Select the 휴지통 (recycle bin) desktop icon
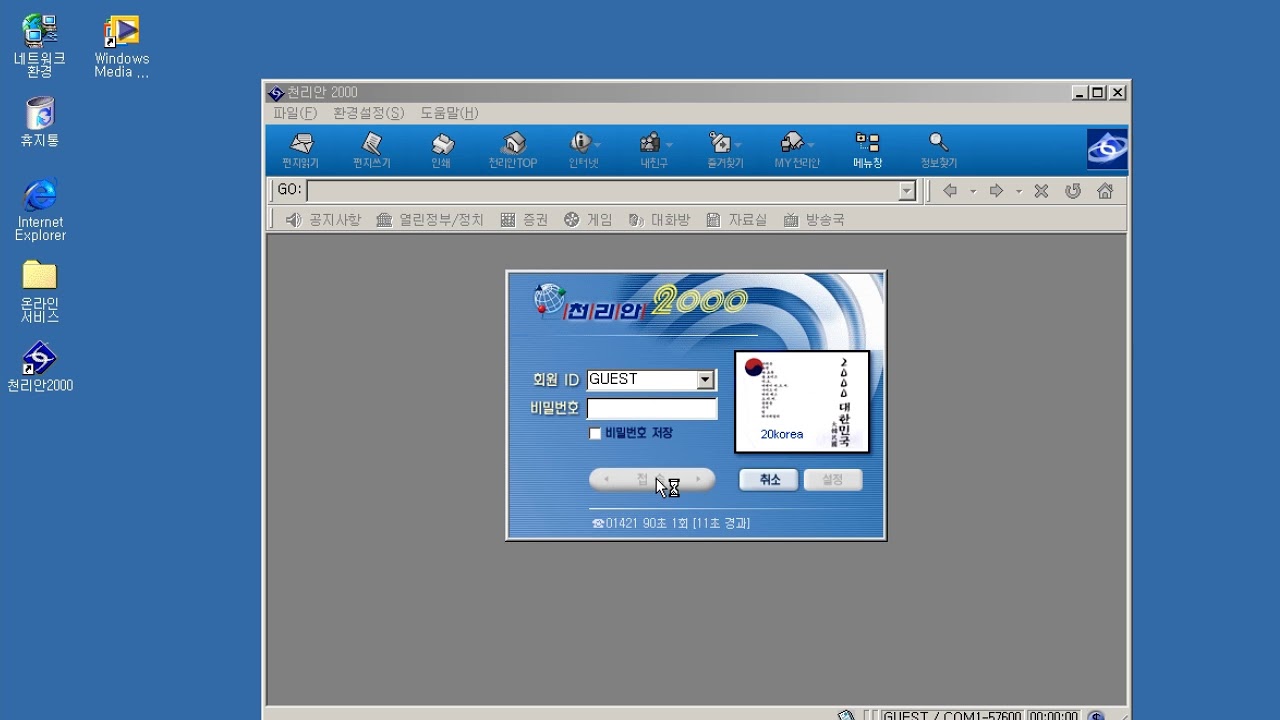The height and width of the screenshot is (720, 1280). point(40,122)
